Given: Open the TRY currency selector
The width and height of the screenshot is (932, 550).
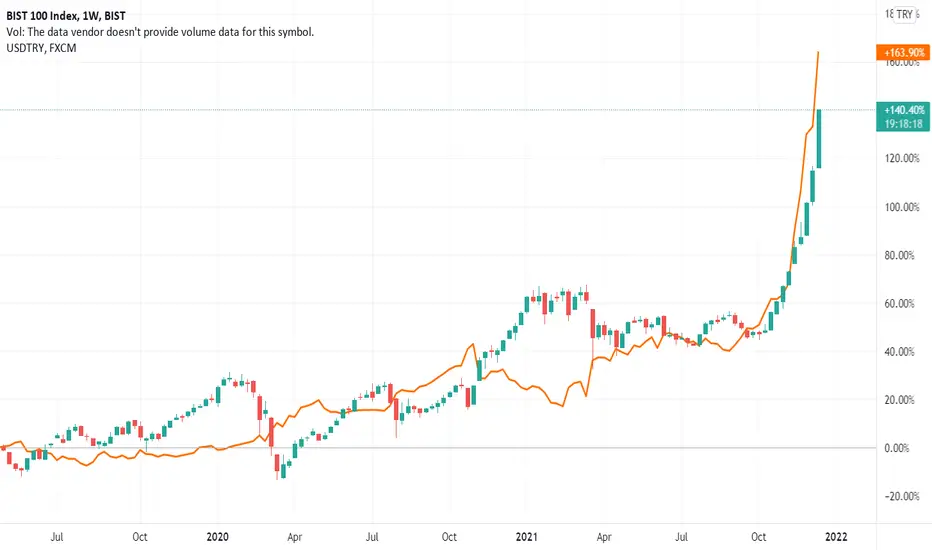Looking at the screenshot, I should point(904,14).
